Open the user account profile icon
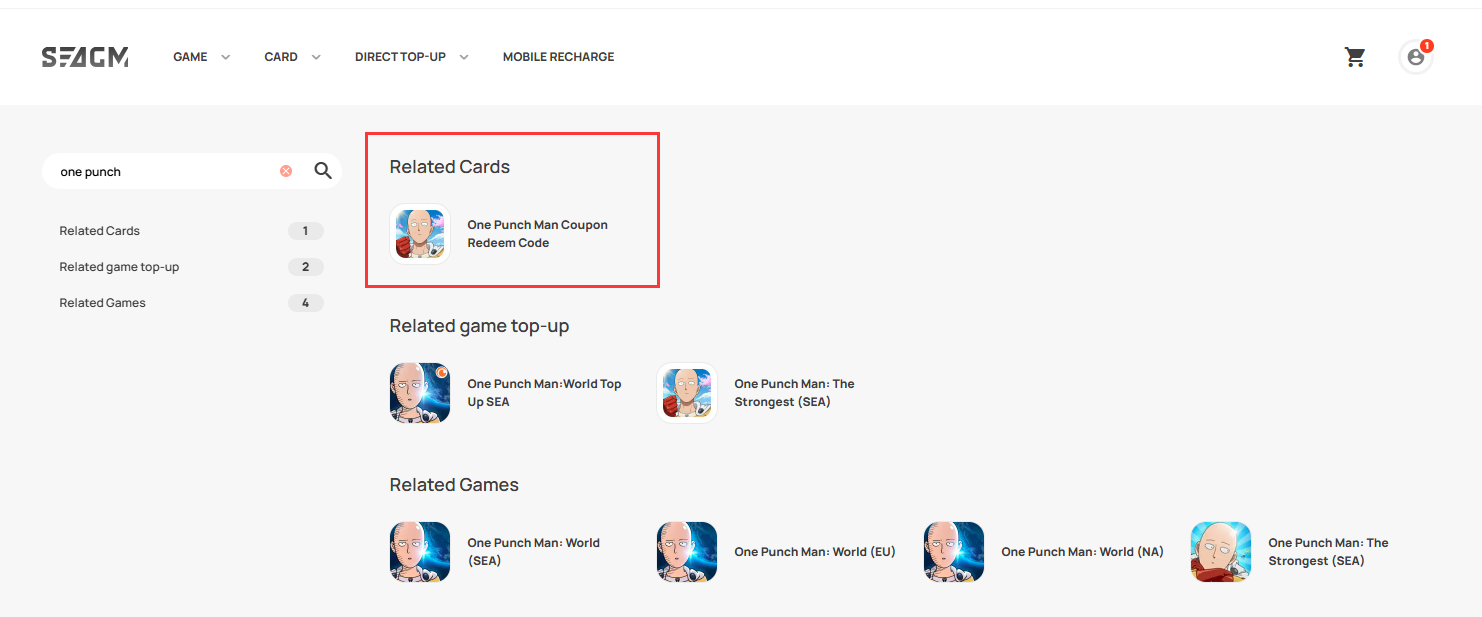Image resolution: width=1482 pixels, height=617 pixels. 1415,57
